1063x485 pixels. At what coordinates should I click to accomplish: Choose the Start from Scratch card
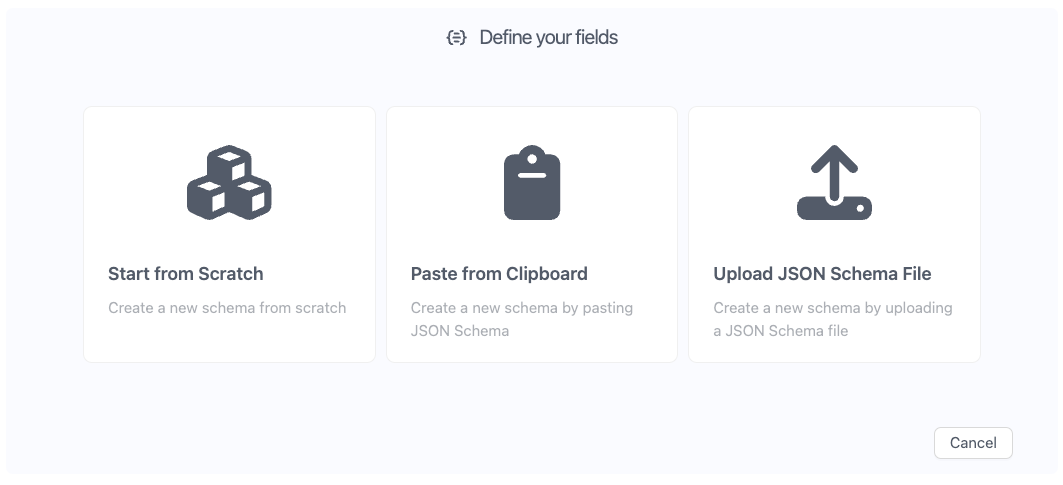pos(229,234)
